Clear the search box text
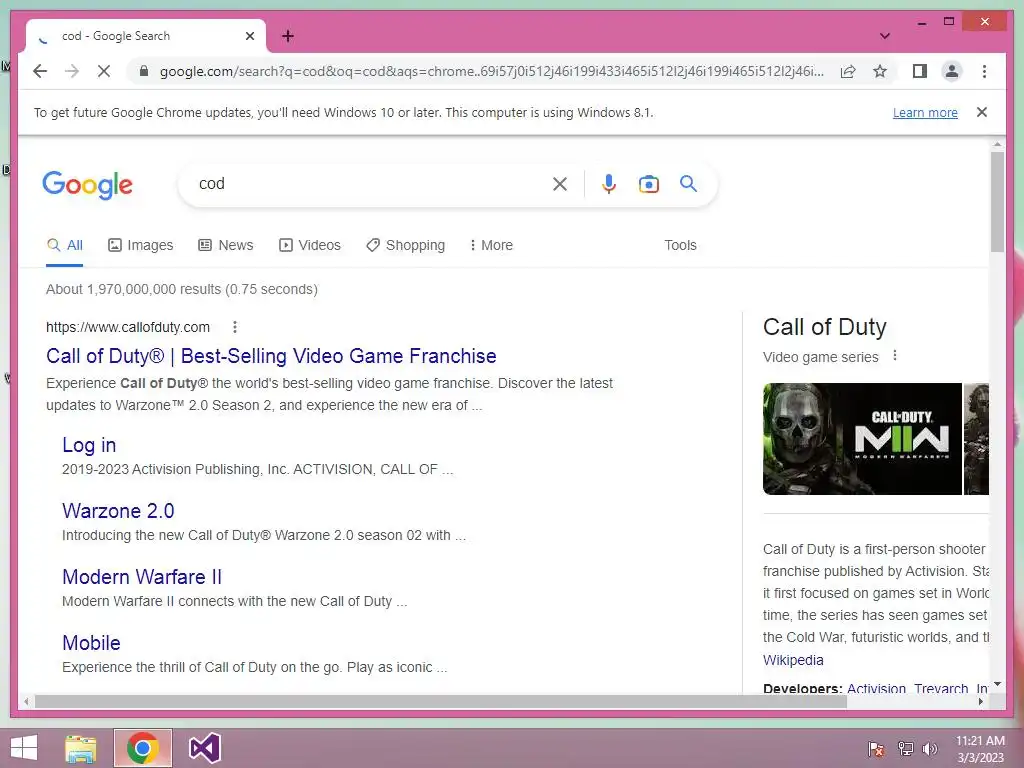 560,184
